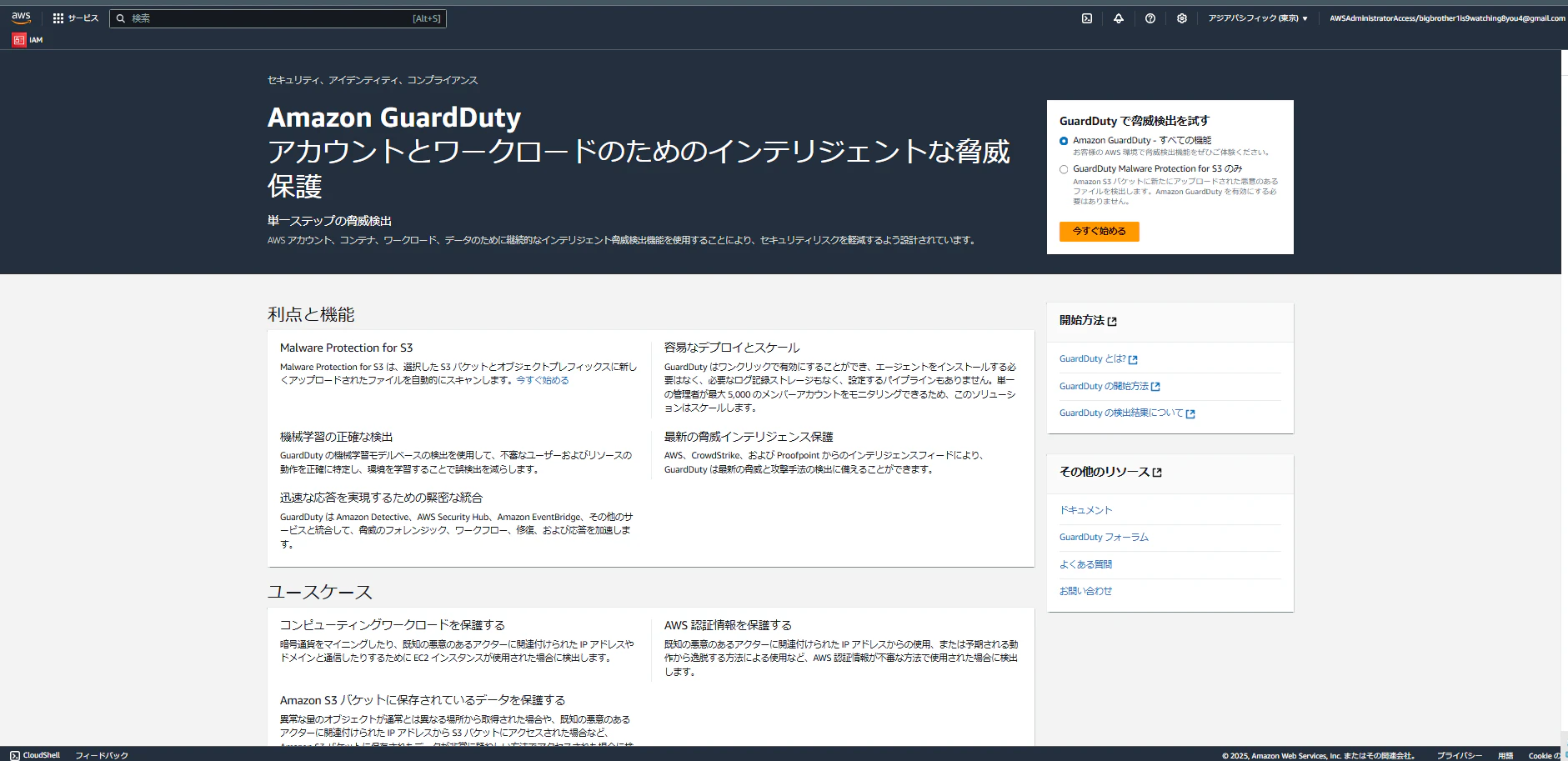Open the IAM favorite shortcut
This screenshot has height=761, width=1568.
pos(28,40)
